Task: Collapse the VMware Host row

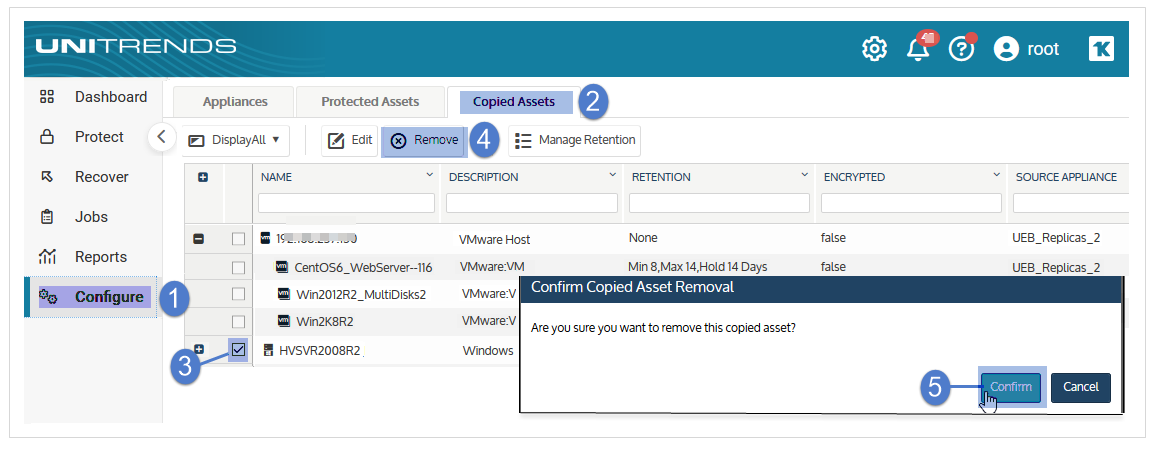Action: click(199, 239)
